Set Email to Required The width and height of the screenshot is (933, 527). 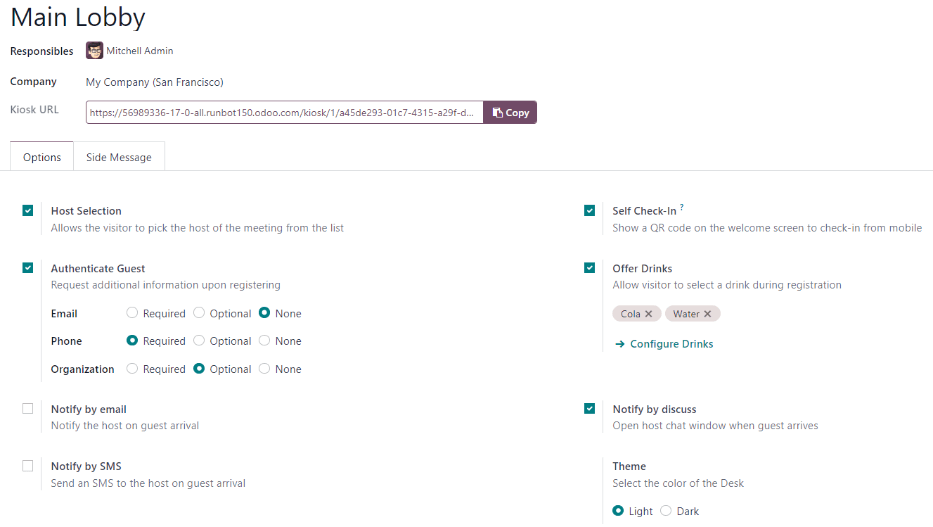click(132, 313)
